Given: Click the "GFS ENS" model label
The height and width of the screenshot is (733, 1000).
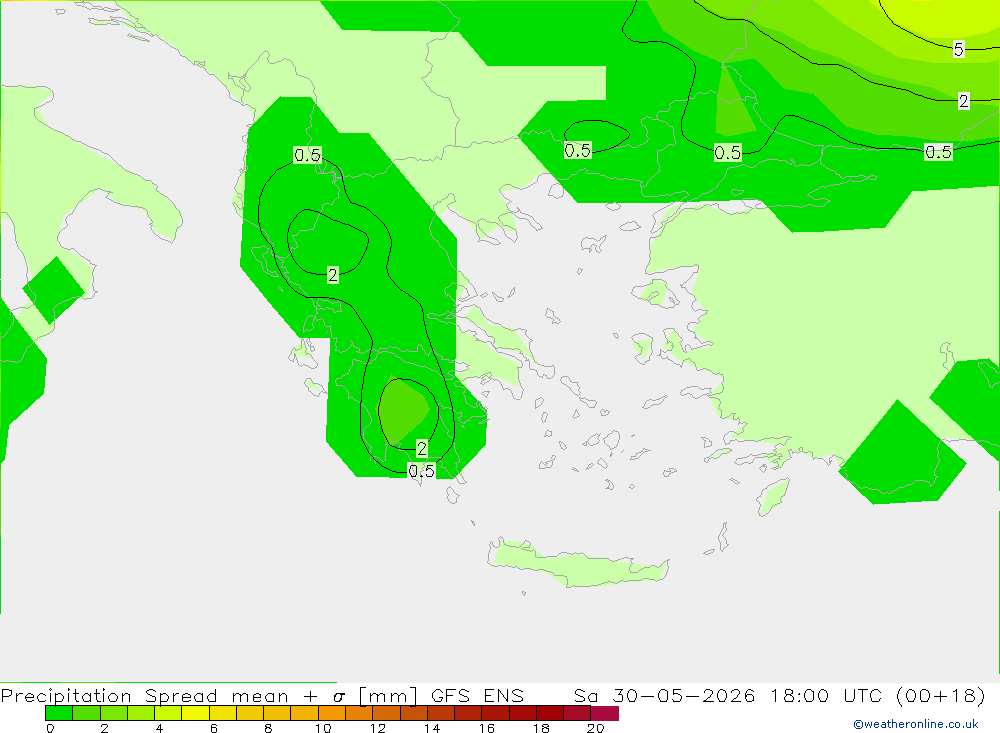Looking at the screenshot, I should click(477, 695).
